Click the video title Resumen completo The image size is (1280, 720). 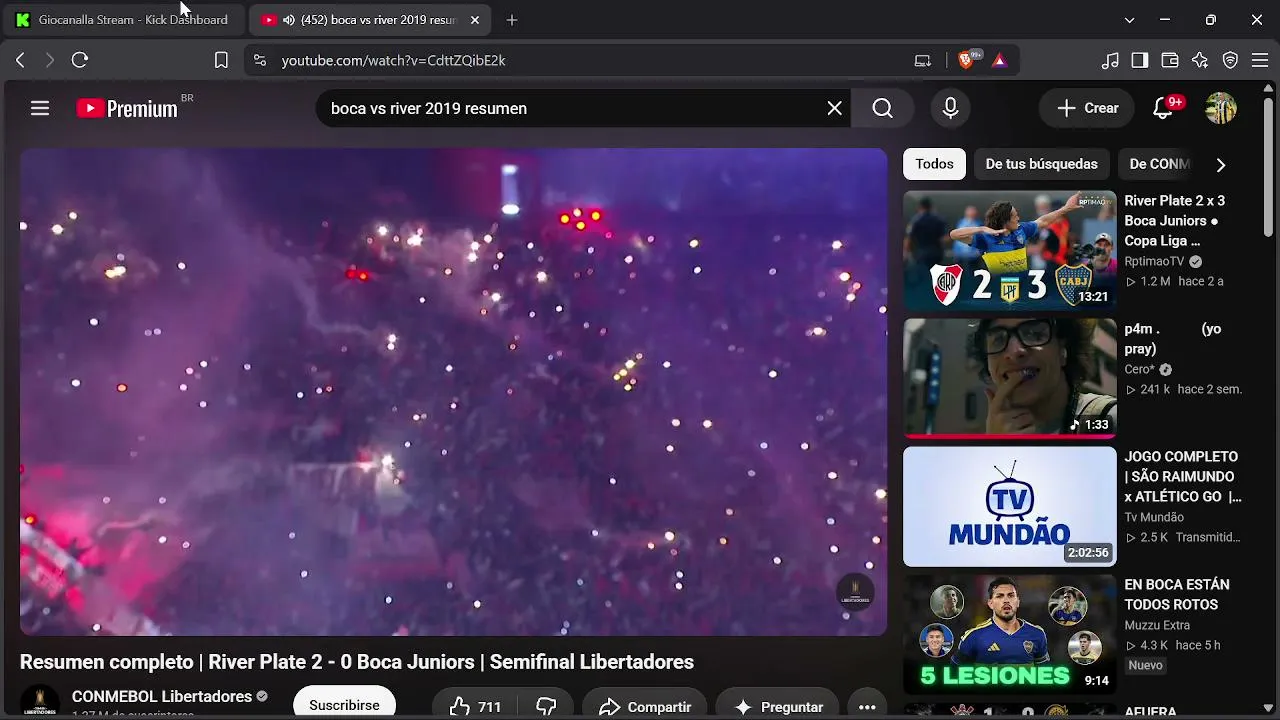357,662
